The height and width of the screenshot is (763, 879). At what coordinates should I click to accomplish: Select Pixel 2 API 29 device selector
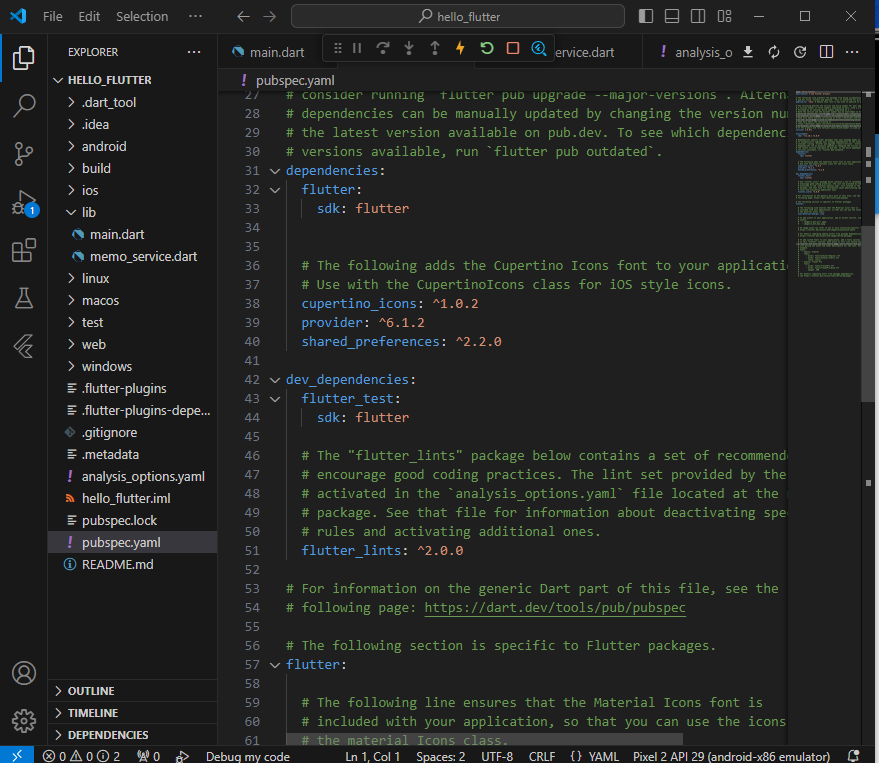(x=731, y=756)
